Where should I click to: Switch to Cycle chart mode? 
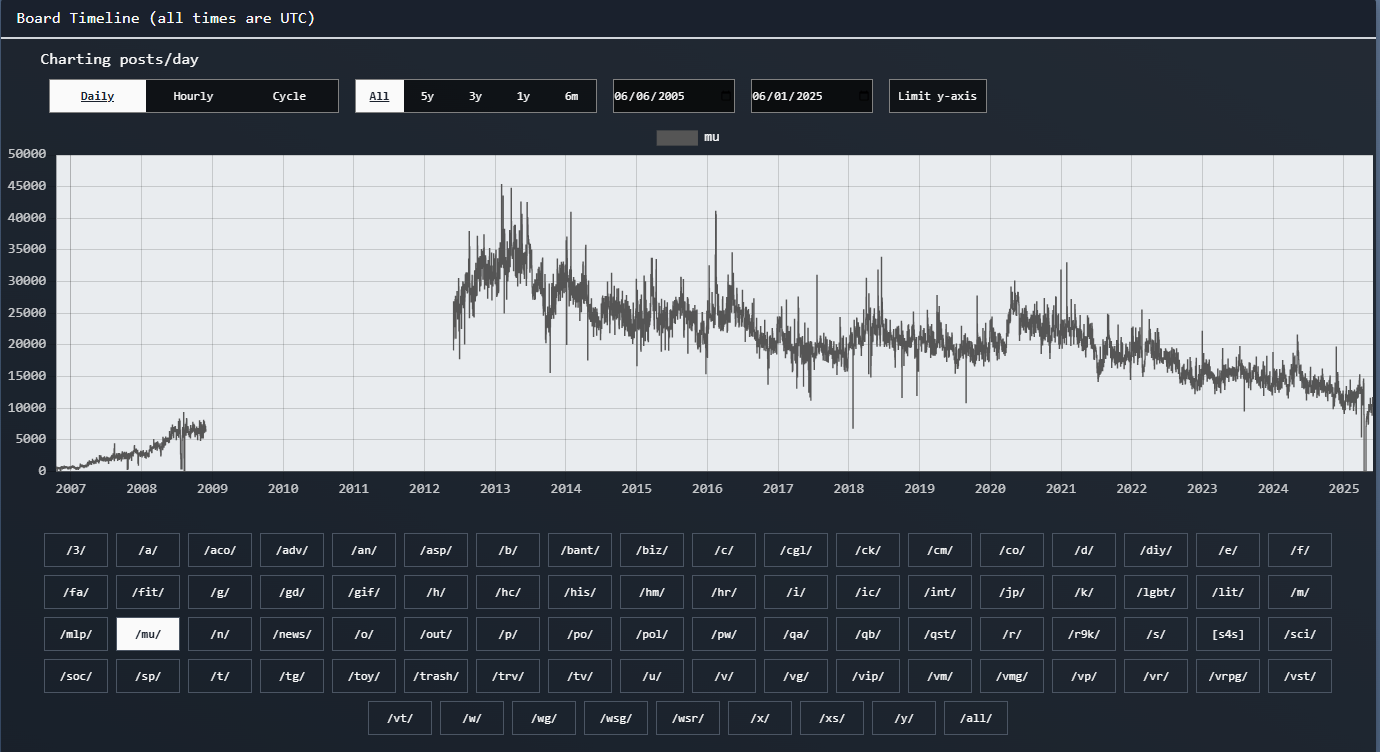coord(289,96)
